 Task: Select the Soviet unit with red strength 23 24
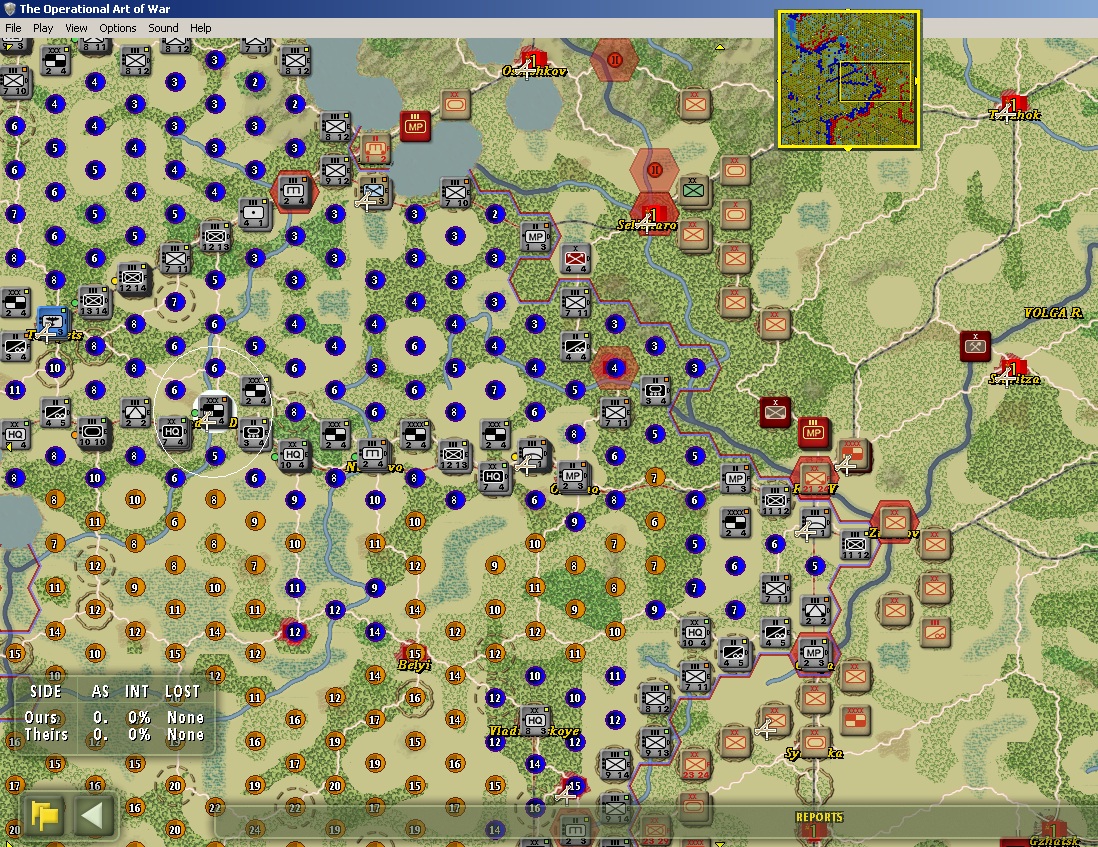pyautogui.click(x=695, y=764)
